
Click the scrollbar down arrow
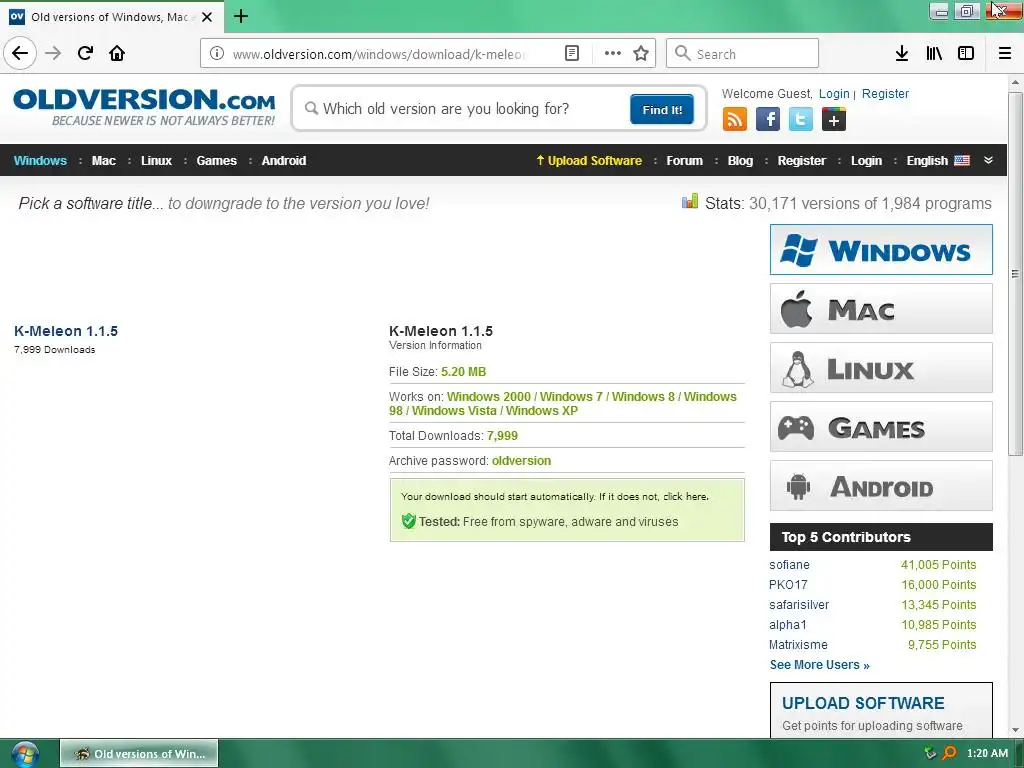coord(1015,730)
